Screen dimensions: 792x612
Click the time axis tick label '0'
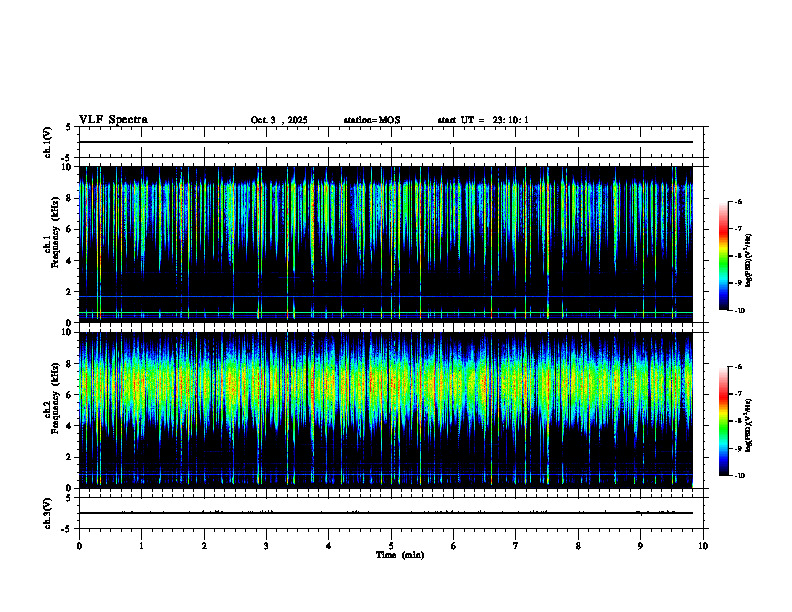pyautogui.click(x=79, y=546)
